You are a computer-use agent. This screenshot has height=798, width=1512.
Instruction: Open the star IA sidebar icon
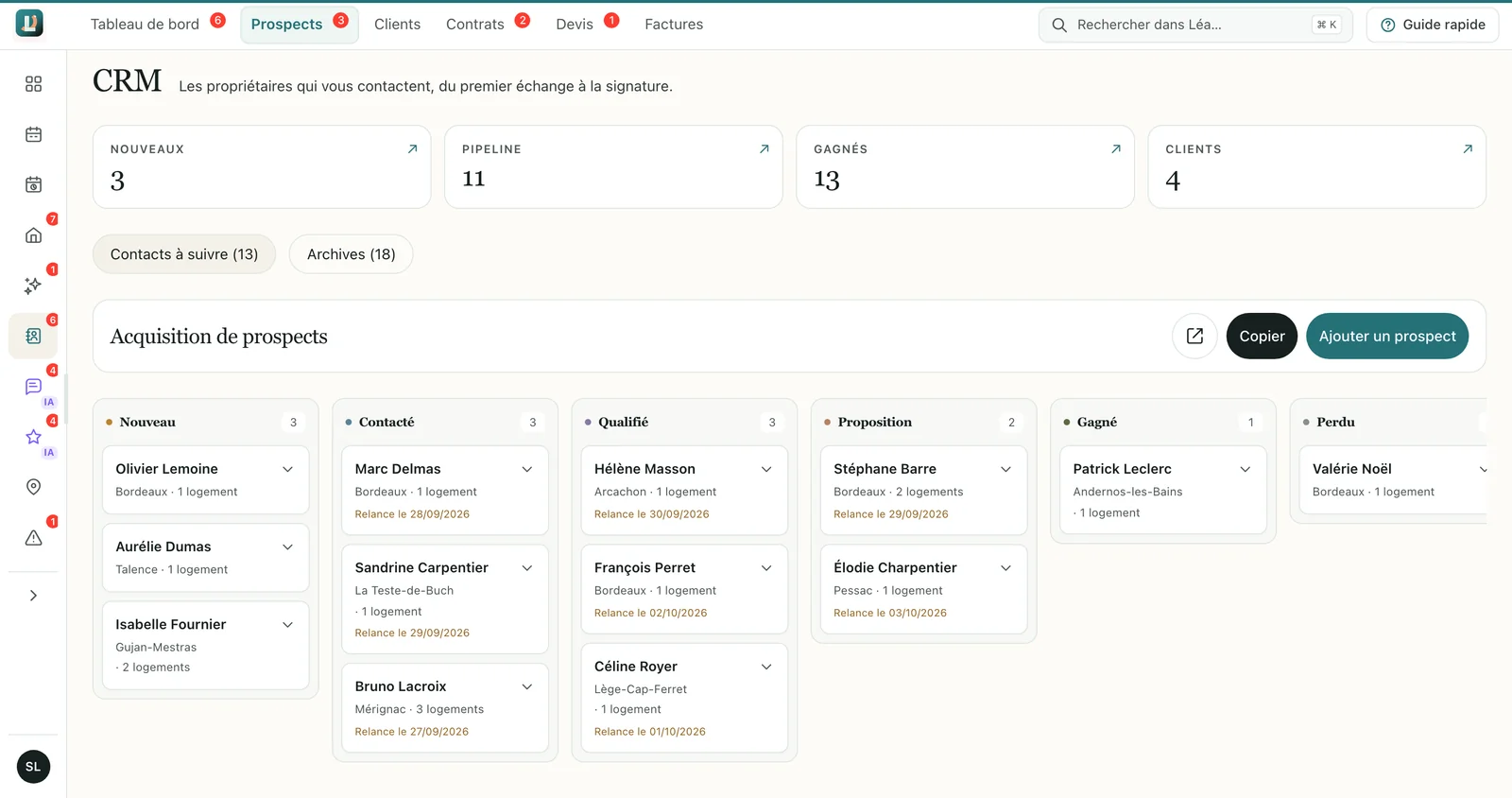[x=33, y=437]
